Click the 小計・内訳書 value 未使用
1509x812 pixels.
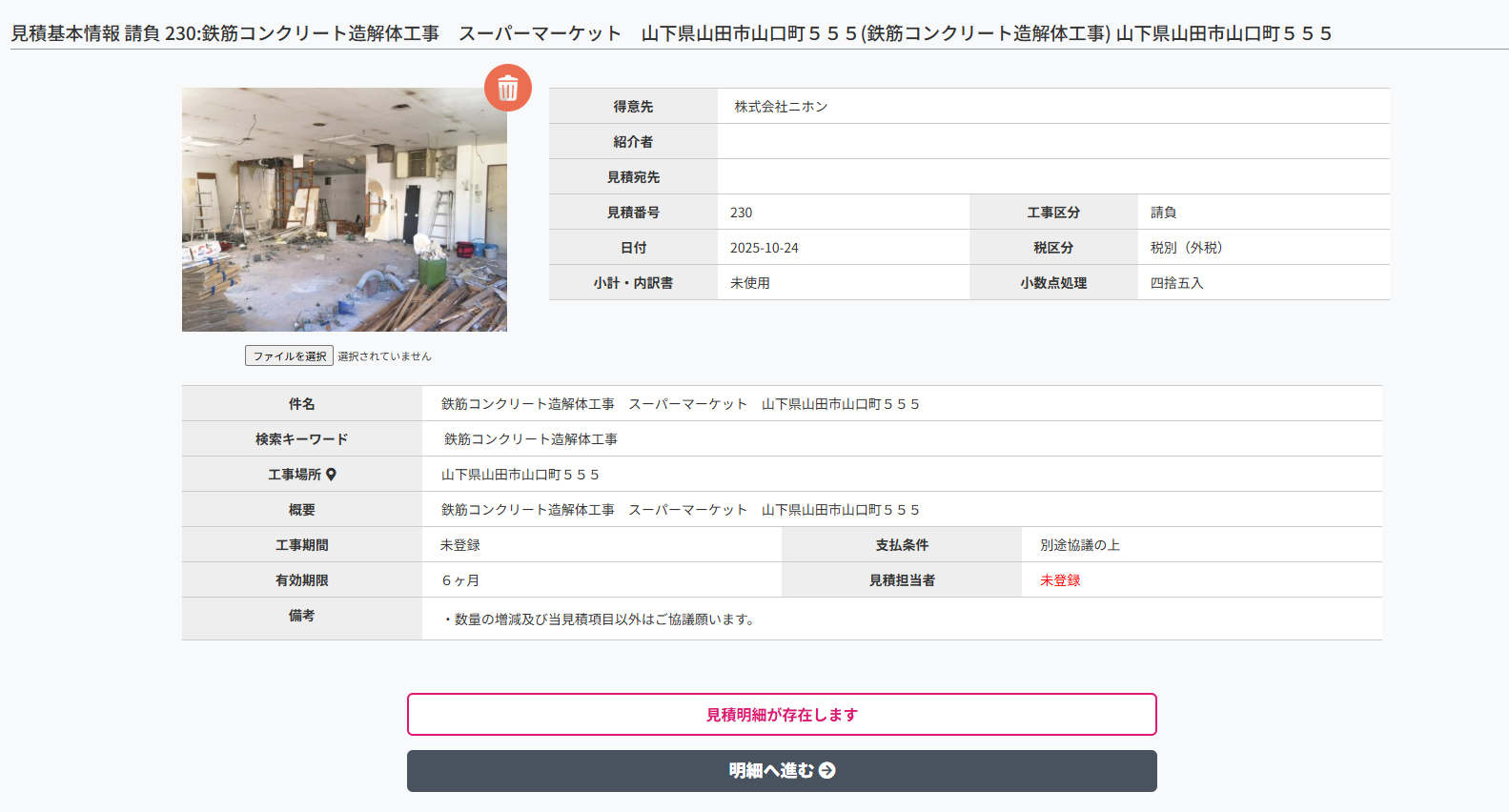(750, 283)
